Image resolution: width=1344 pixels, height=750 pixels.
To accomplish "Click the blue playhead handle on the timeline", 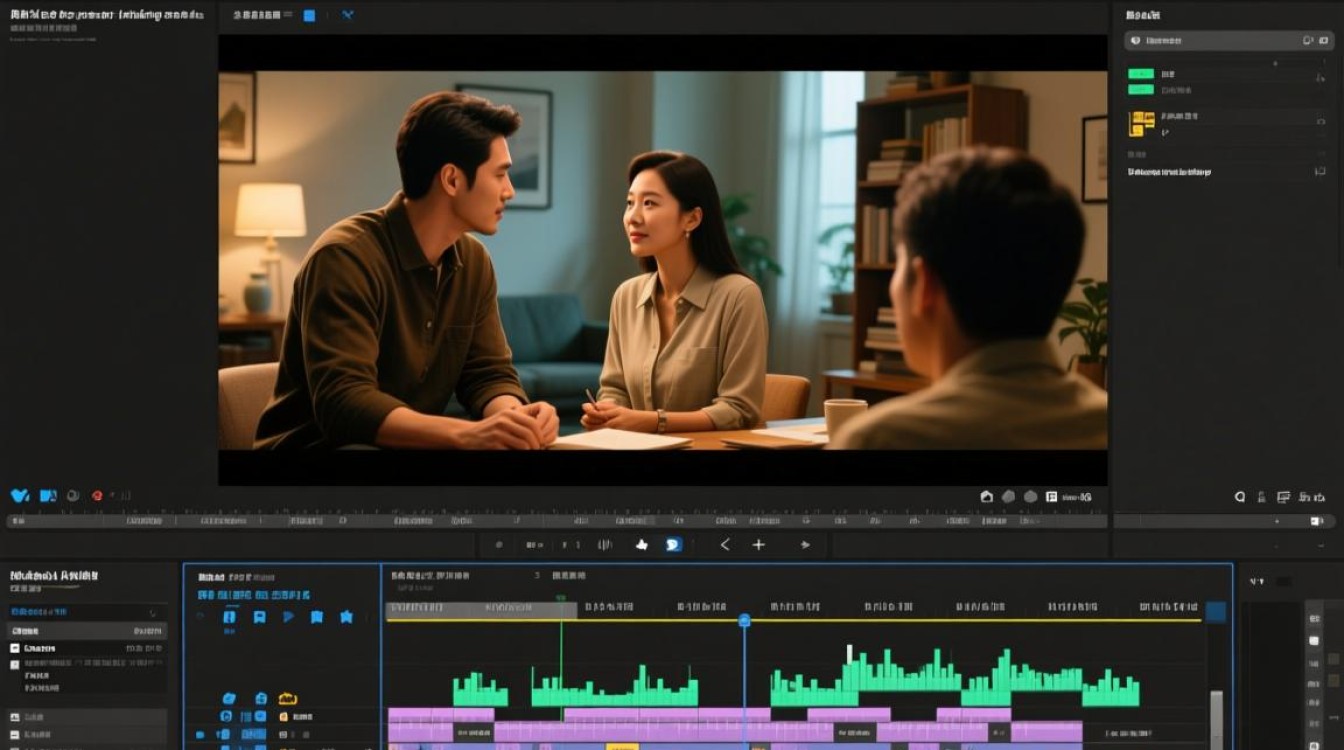I will point(744,620).
